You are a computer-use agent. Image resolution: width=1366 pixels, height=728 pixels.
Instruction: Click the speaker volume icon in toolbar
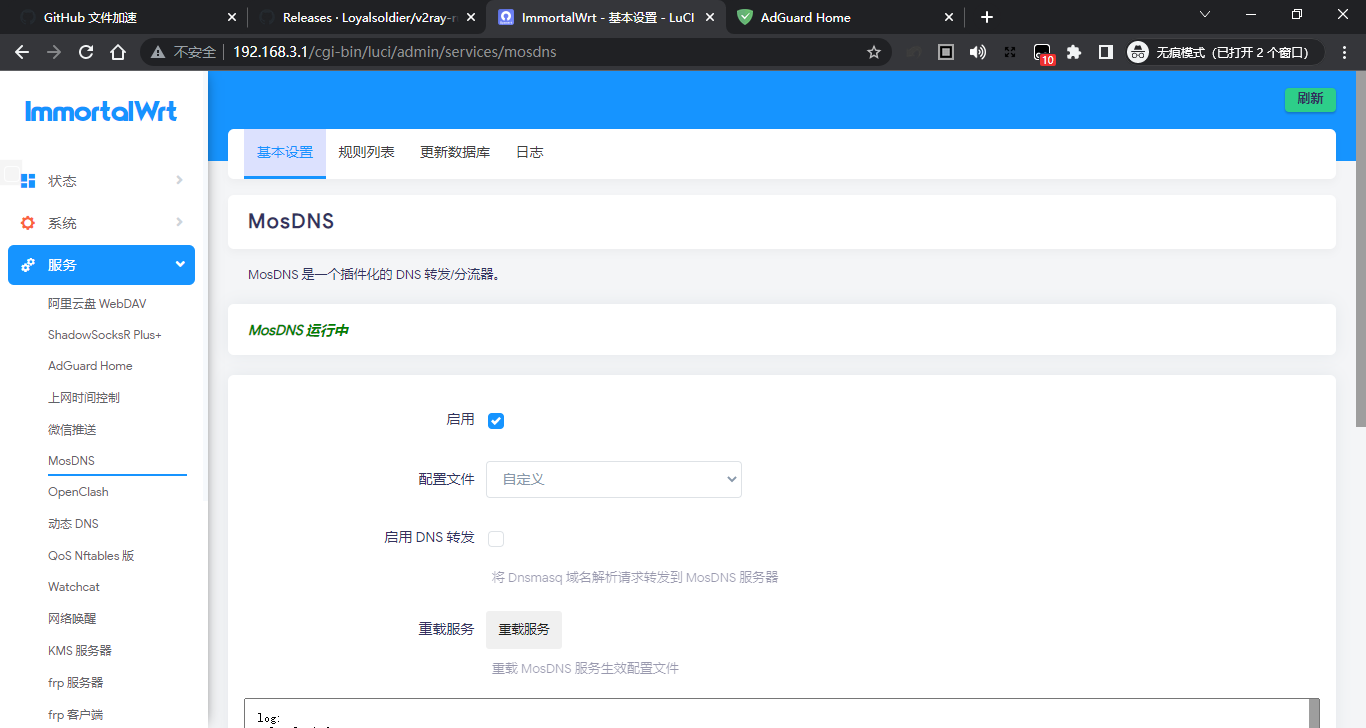(x=977, y=52)
